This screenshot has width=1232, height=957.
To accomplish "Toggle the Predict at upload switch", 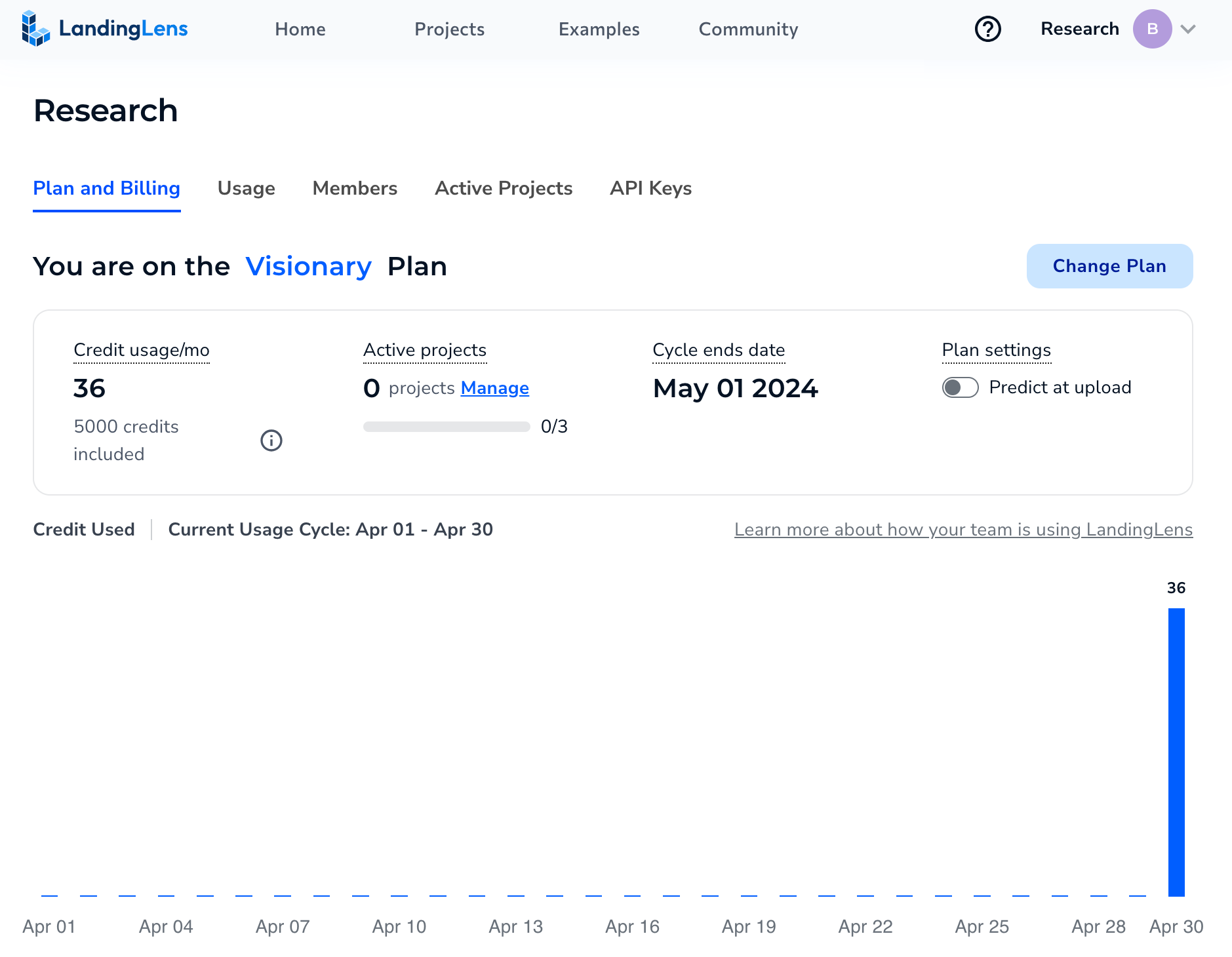I will pyautogui.click(x=960, y=387).
